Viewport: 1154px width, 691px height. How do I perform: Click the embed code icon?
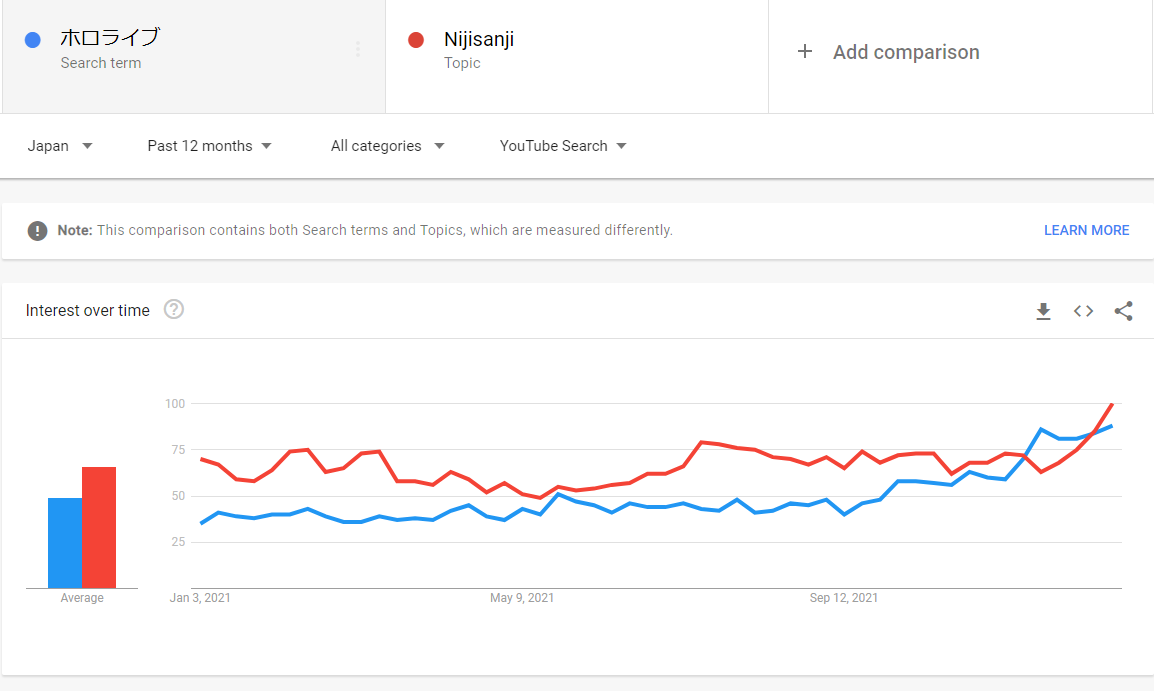coord(1083,311)
